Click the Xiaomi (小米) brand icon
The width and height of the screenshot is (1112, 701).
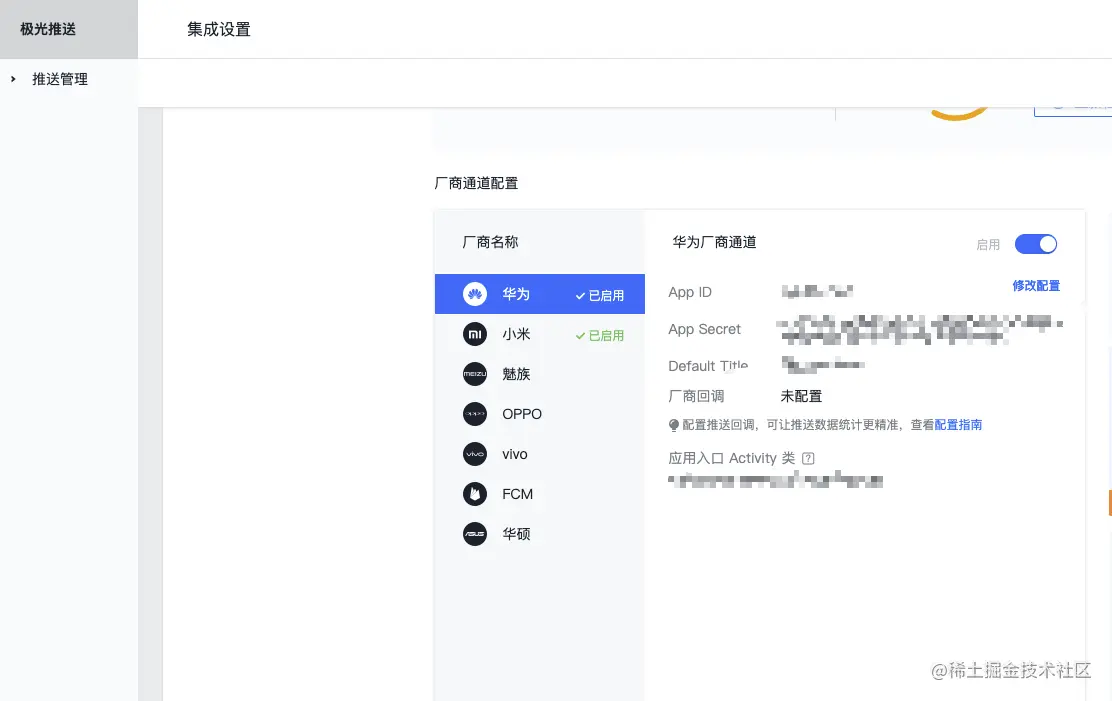pyautogui.click(x=475, y=334)
